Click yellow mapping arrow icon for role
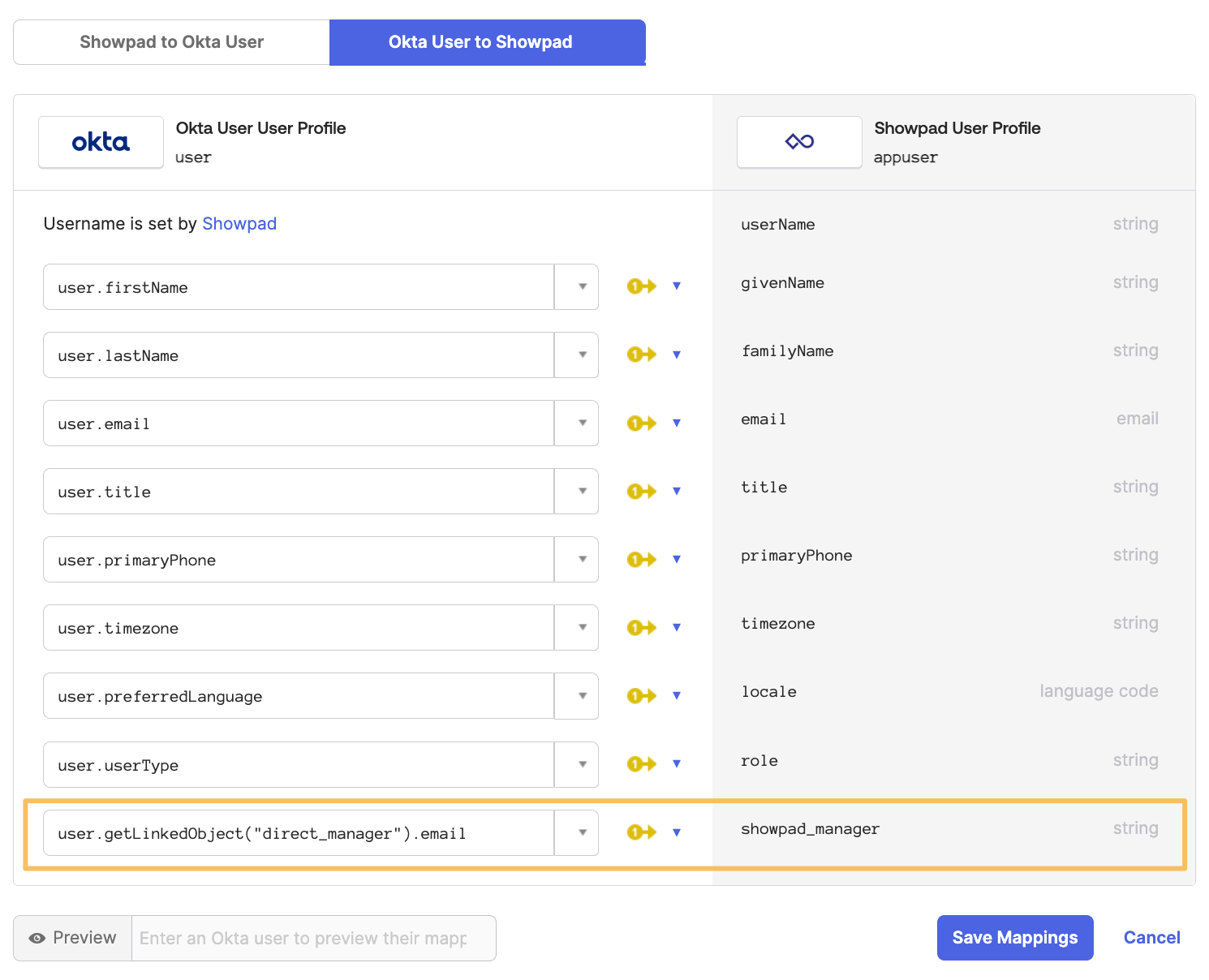This screenshot has width=1209, height=980. click(x=641, y=764)
